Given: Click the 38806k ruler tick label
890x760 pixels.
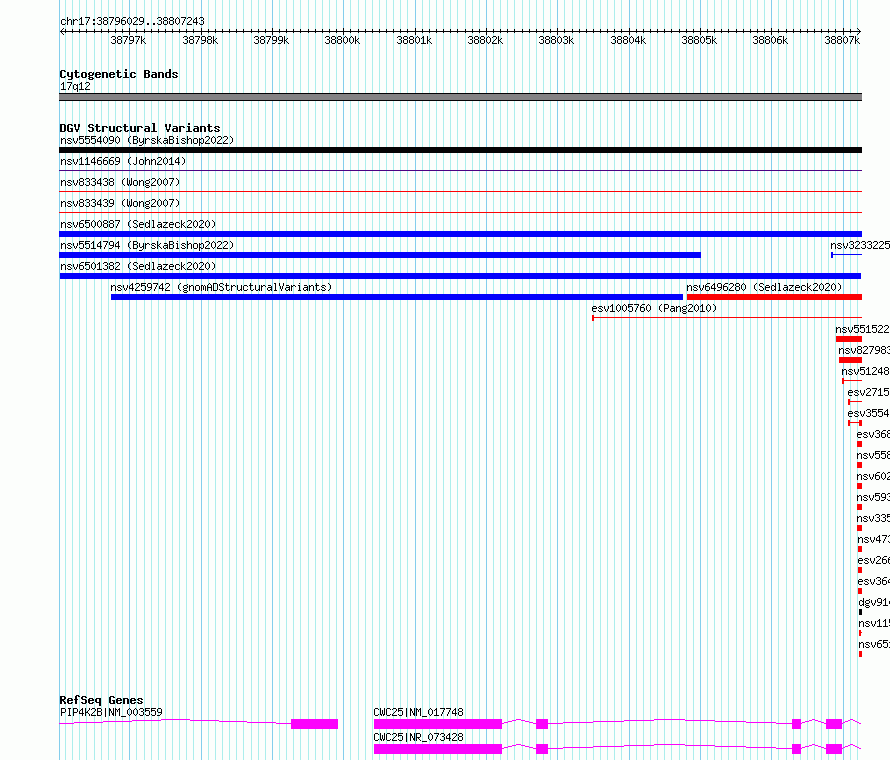Looking at the screenshot, I should tap(770, 40).
